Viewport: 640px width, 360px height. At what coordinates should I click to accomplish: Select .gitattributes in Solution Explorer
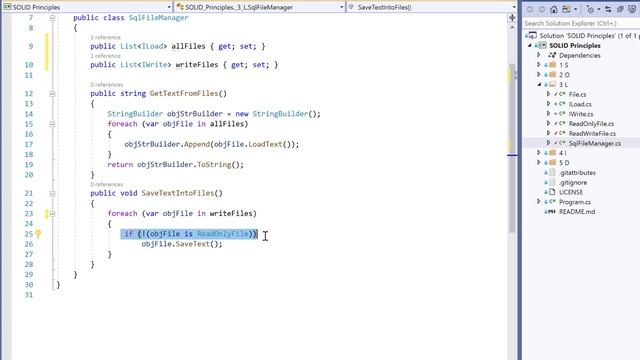pyautogui.click(x=577, y=173)
